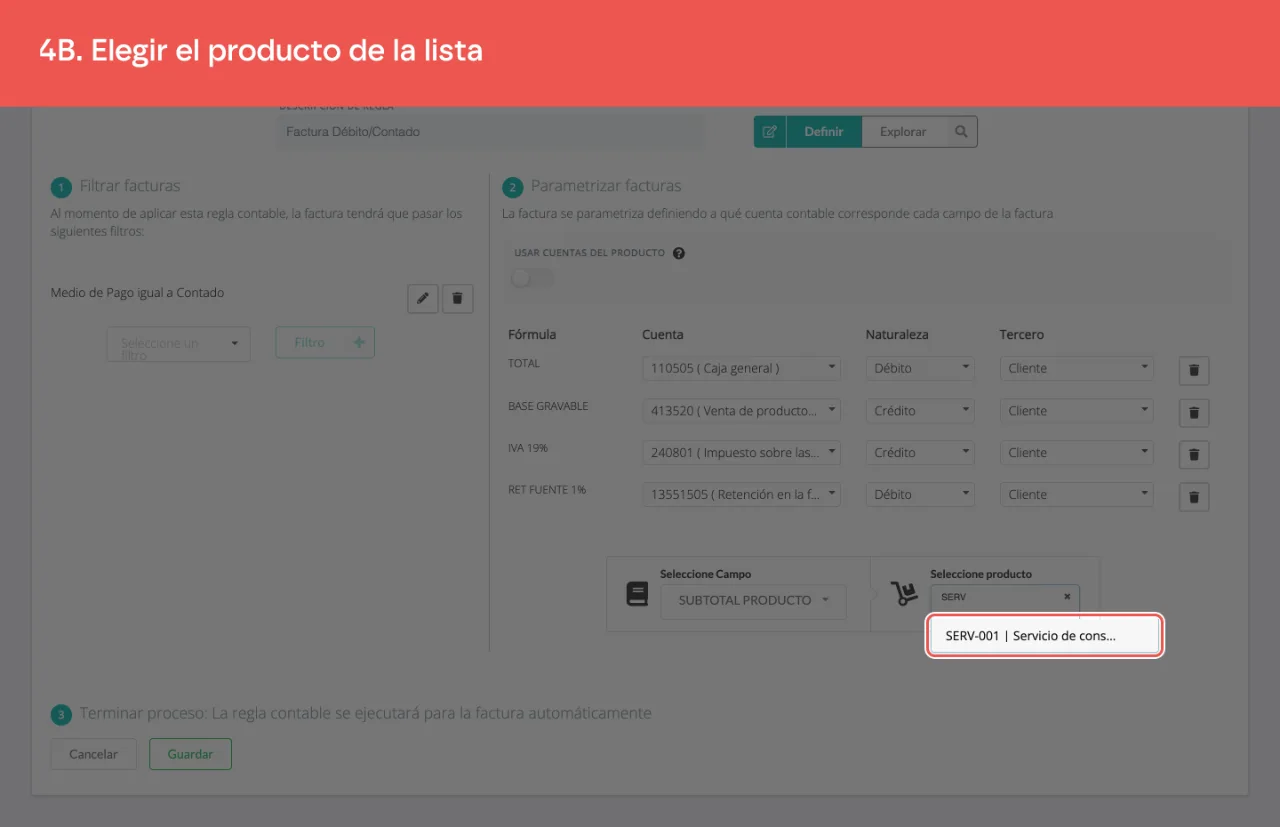This screenshot has width=1280, height=827.
Task: Click the green edit icon beside Definir
Action: point(770,132)
